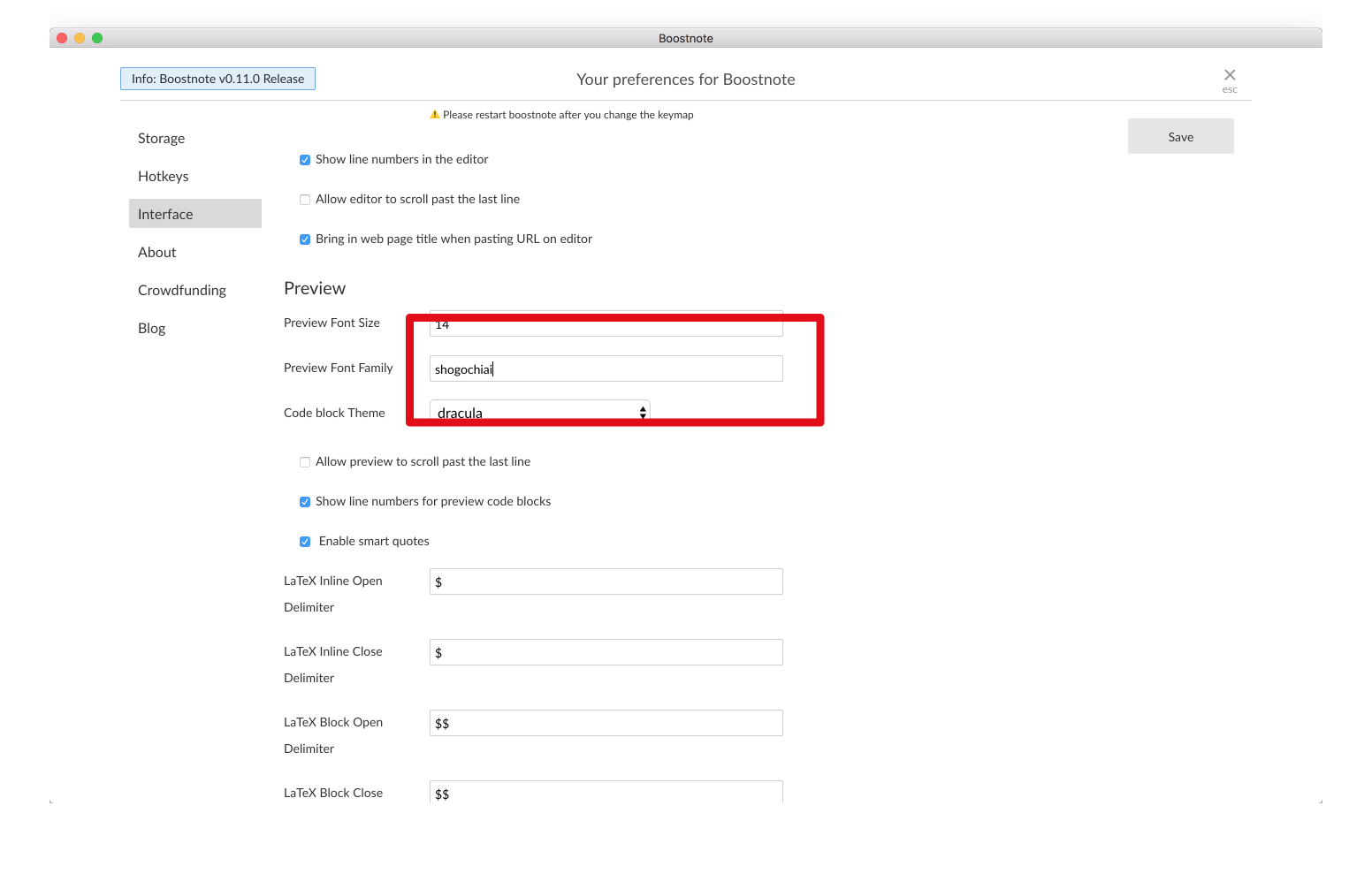Enable "Allow preview to scroll past the last line"

(x=305, y=461)
